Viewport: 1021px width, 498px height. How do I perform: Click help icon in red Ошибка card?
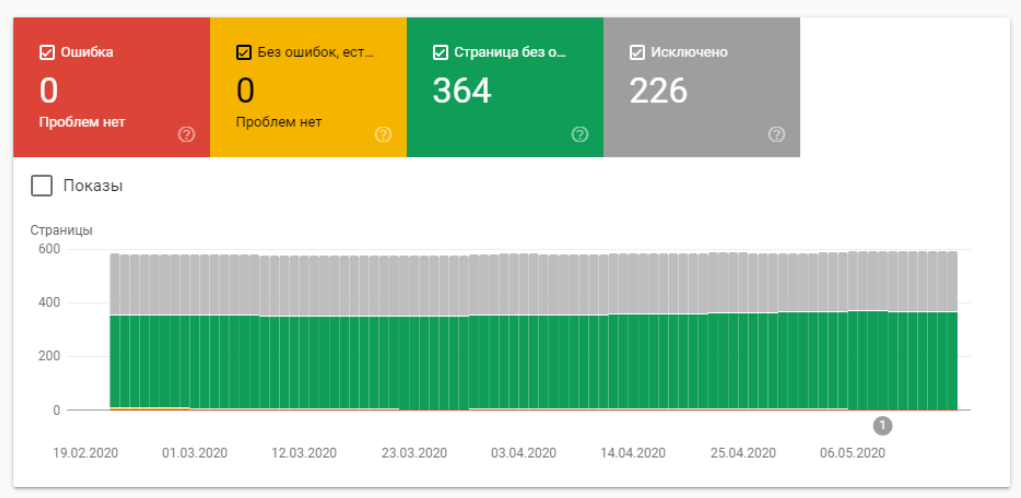186,135
